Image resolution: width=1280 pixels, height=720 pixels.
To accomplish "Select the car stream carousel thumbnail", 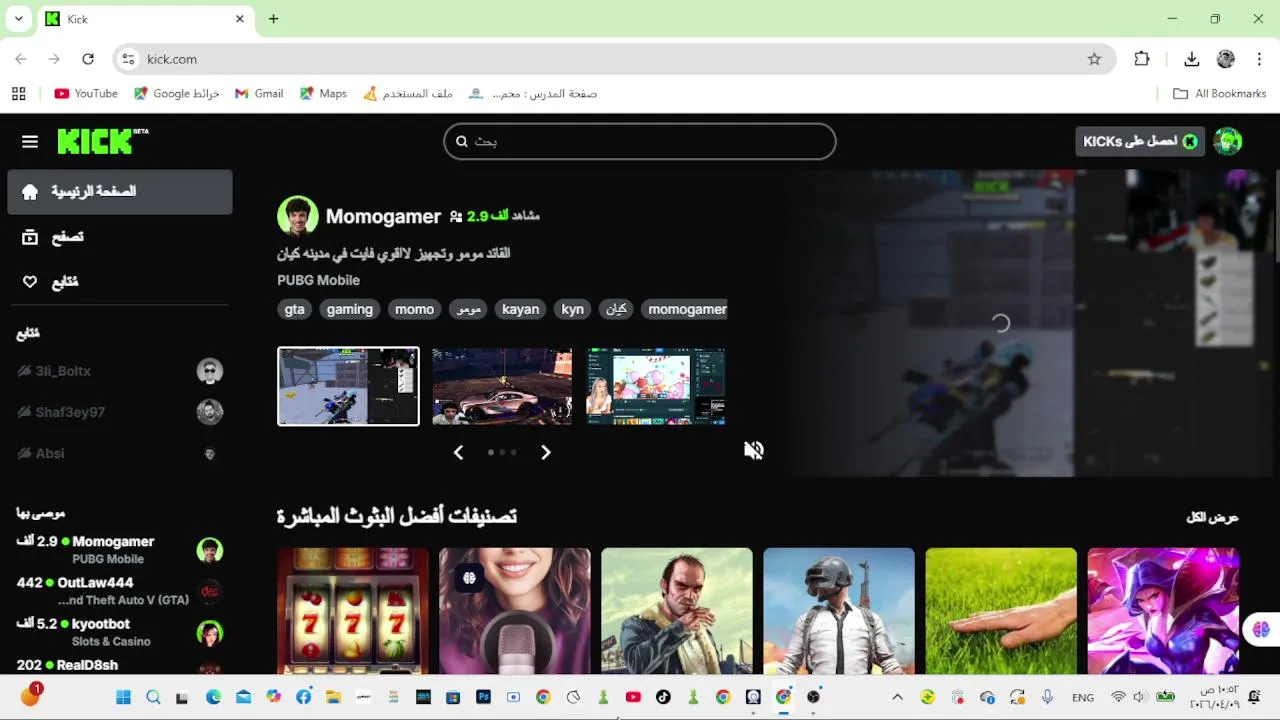I will coord(502,386).
